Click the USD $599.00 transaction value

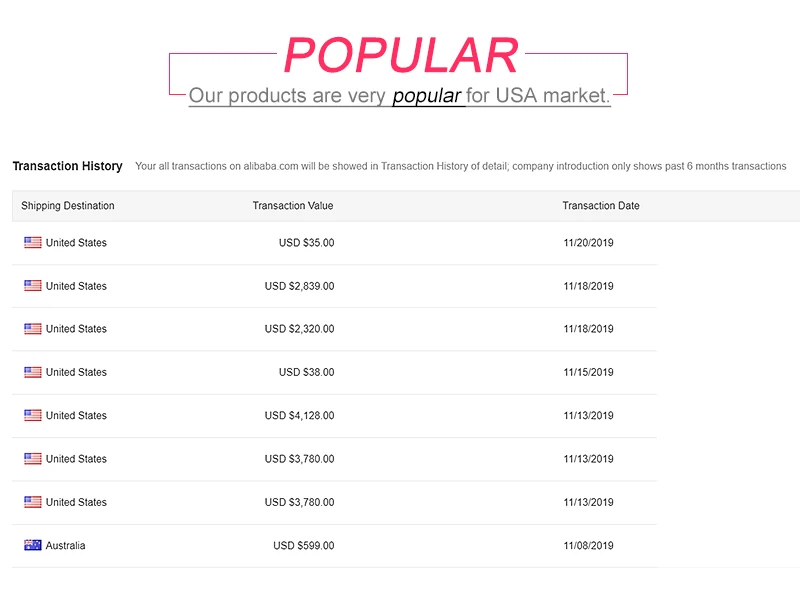304,546
